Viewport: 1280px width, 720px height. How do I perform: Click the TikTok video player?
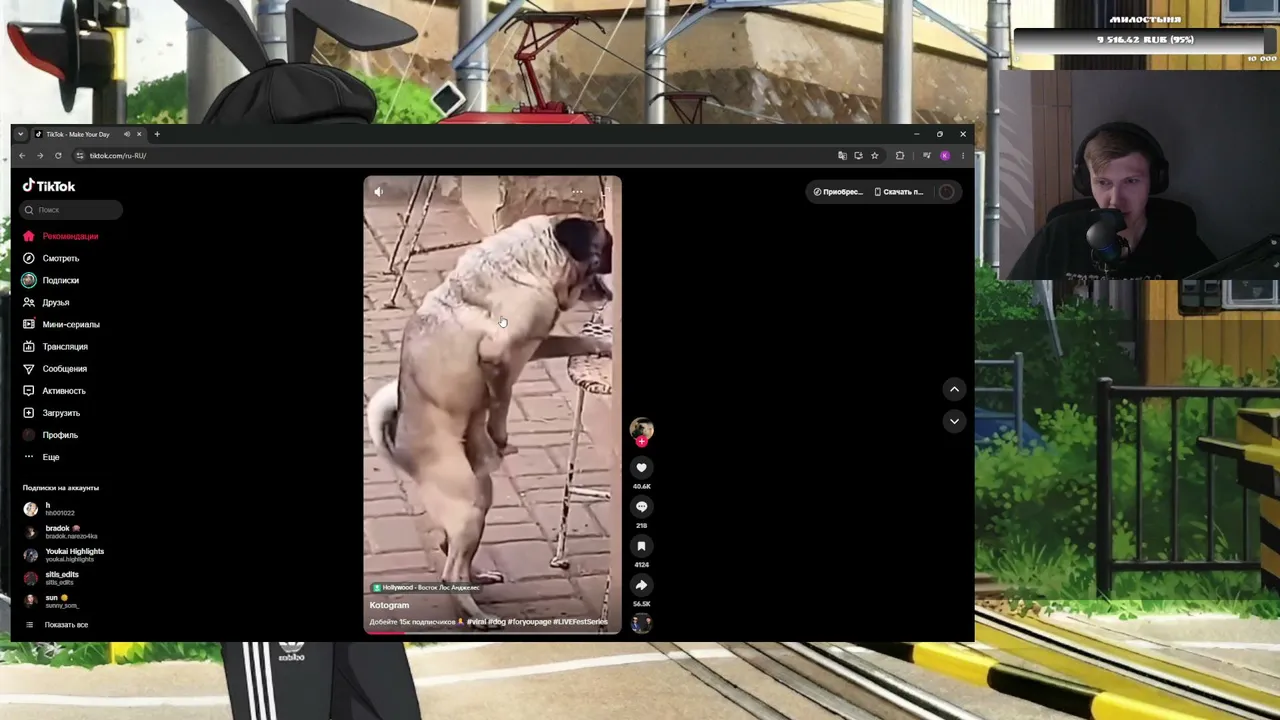click(492, 405)
